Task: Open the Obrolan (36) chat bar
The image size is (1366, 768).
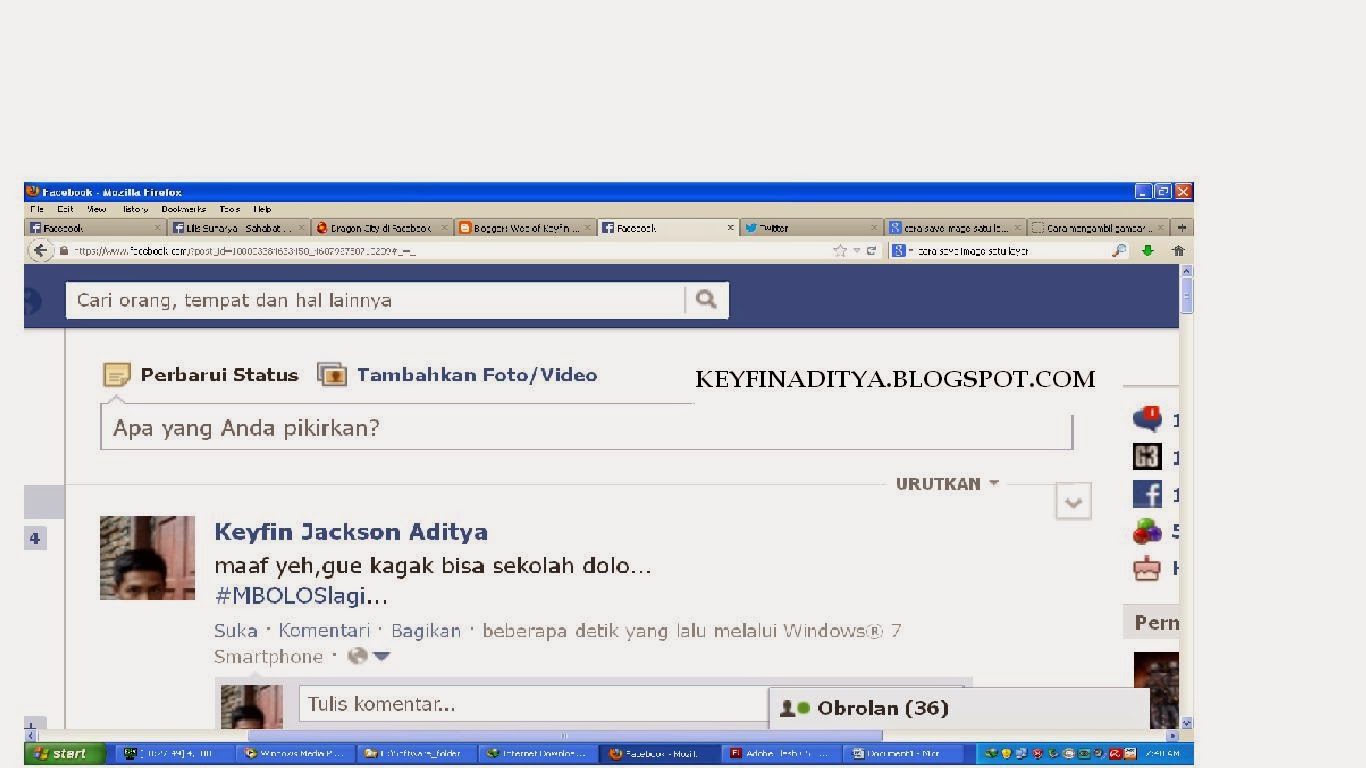Action: [x=960, y=708]
